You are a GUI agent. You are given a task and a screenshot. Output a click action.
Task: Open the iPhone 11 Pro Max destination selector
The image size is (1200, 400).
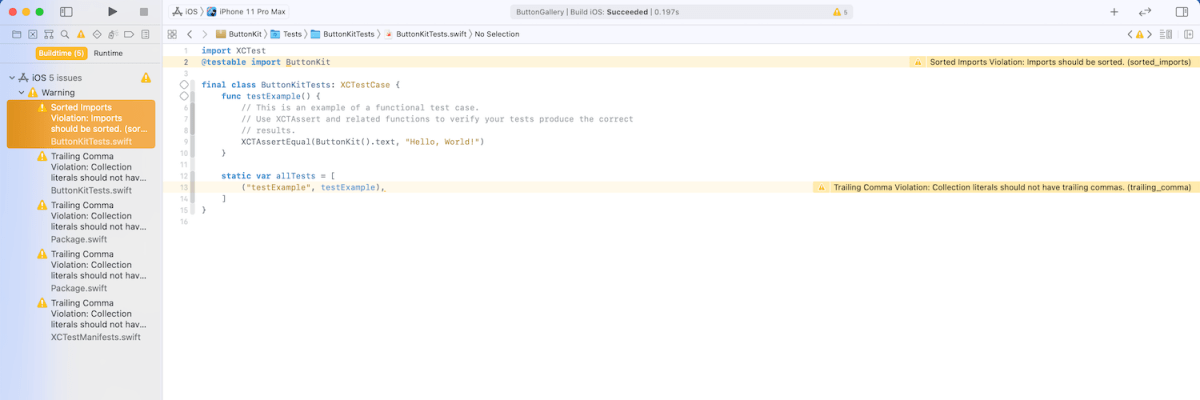pyautogui.click(x=251, y=12)
